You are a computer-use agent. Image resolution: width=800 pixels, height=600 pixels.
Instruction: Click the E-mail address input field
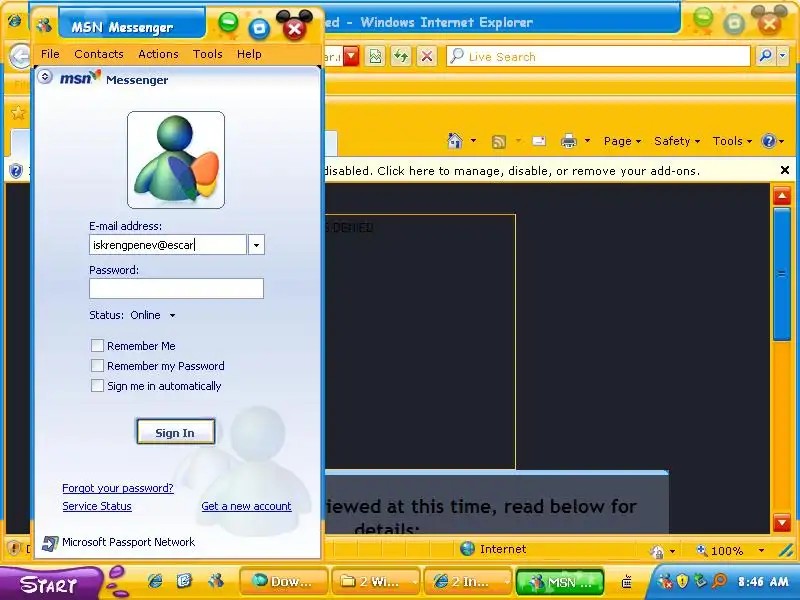(x=168, y=245)
